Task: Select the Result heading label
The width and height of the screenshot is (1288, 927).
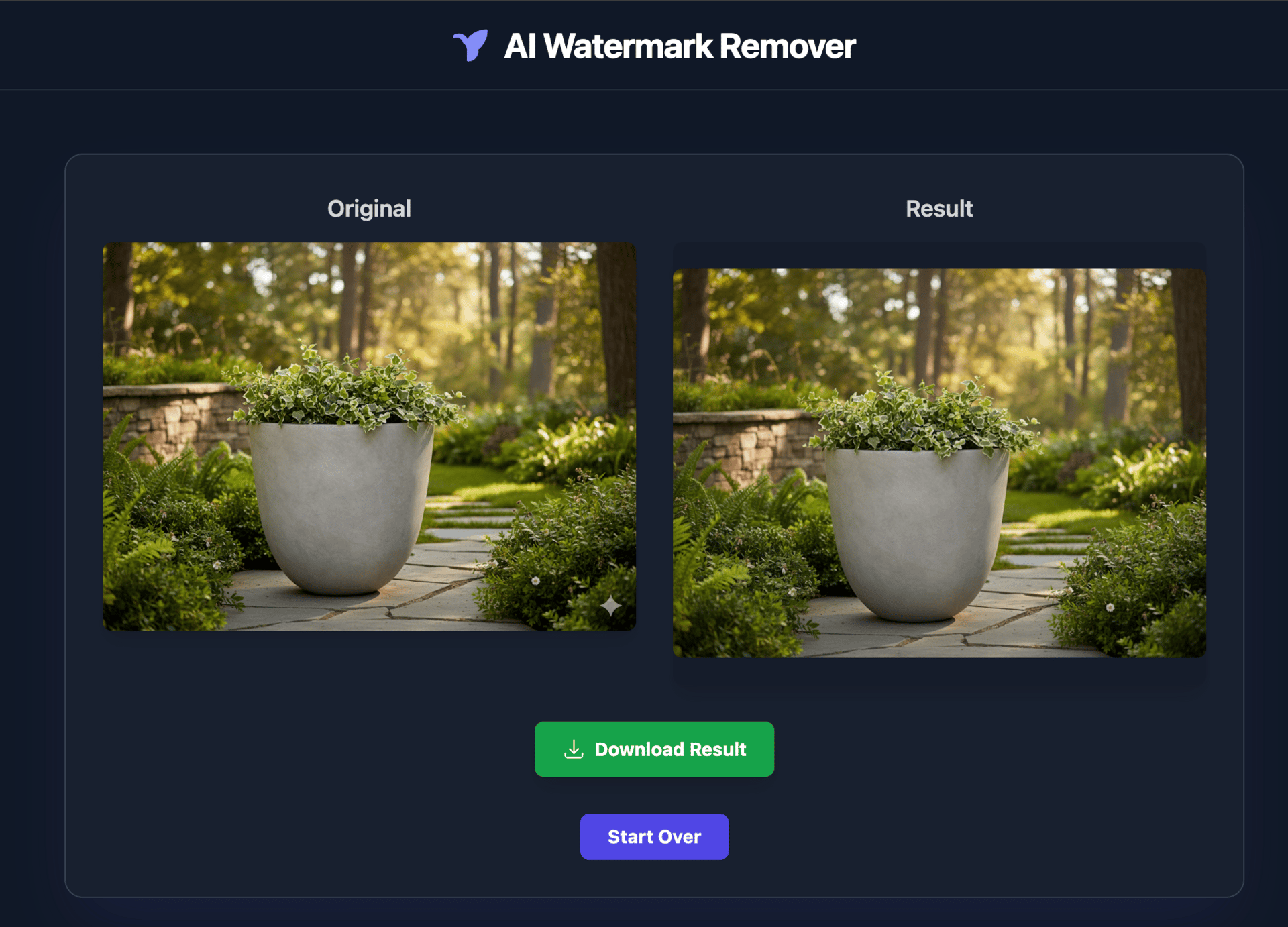Action: point(939,209)
